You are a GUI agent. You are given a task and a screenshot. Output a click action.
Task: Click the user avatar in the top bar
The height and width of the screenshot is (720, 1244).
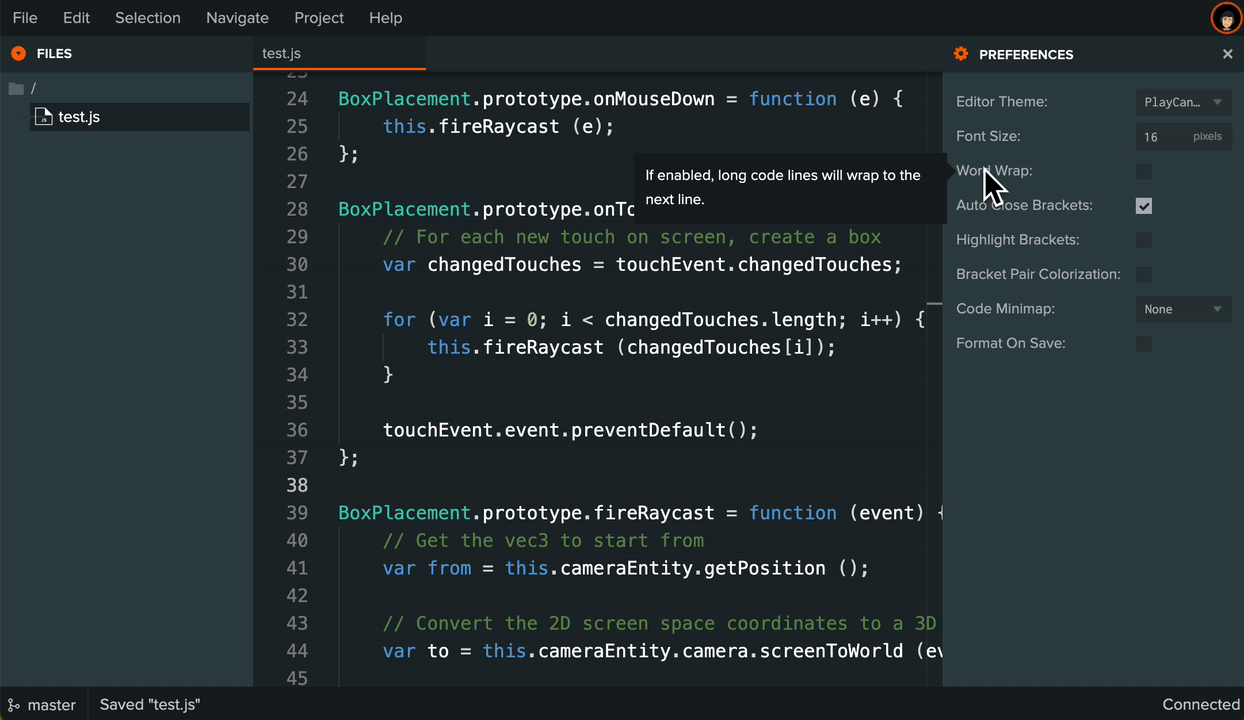[x=1226, y=17]
